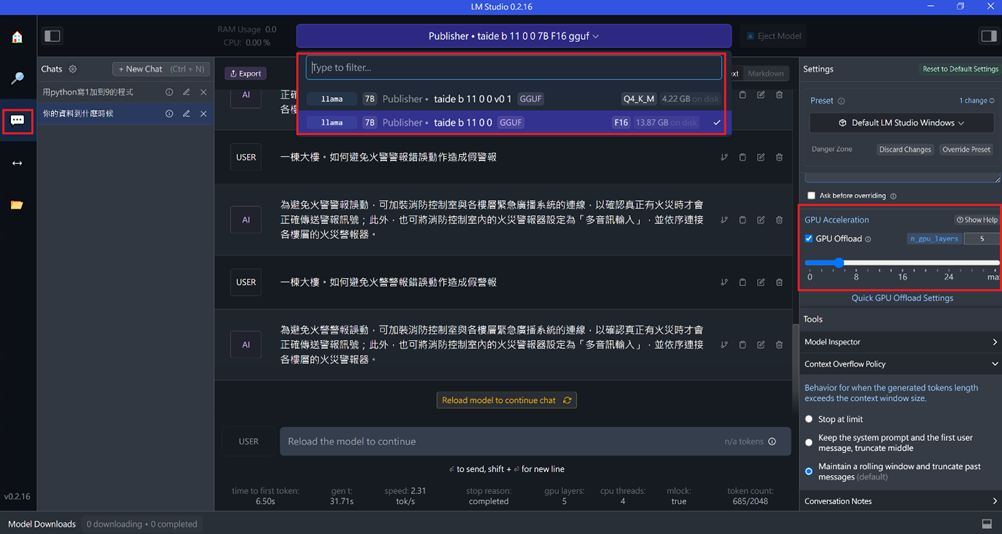This screenshot has height=534, width=1002.
Task: Select Maintain a rolling window radio option
Action: [809, 471]
